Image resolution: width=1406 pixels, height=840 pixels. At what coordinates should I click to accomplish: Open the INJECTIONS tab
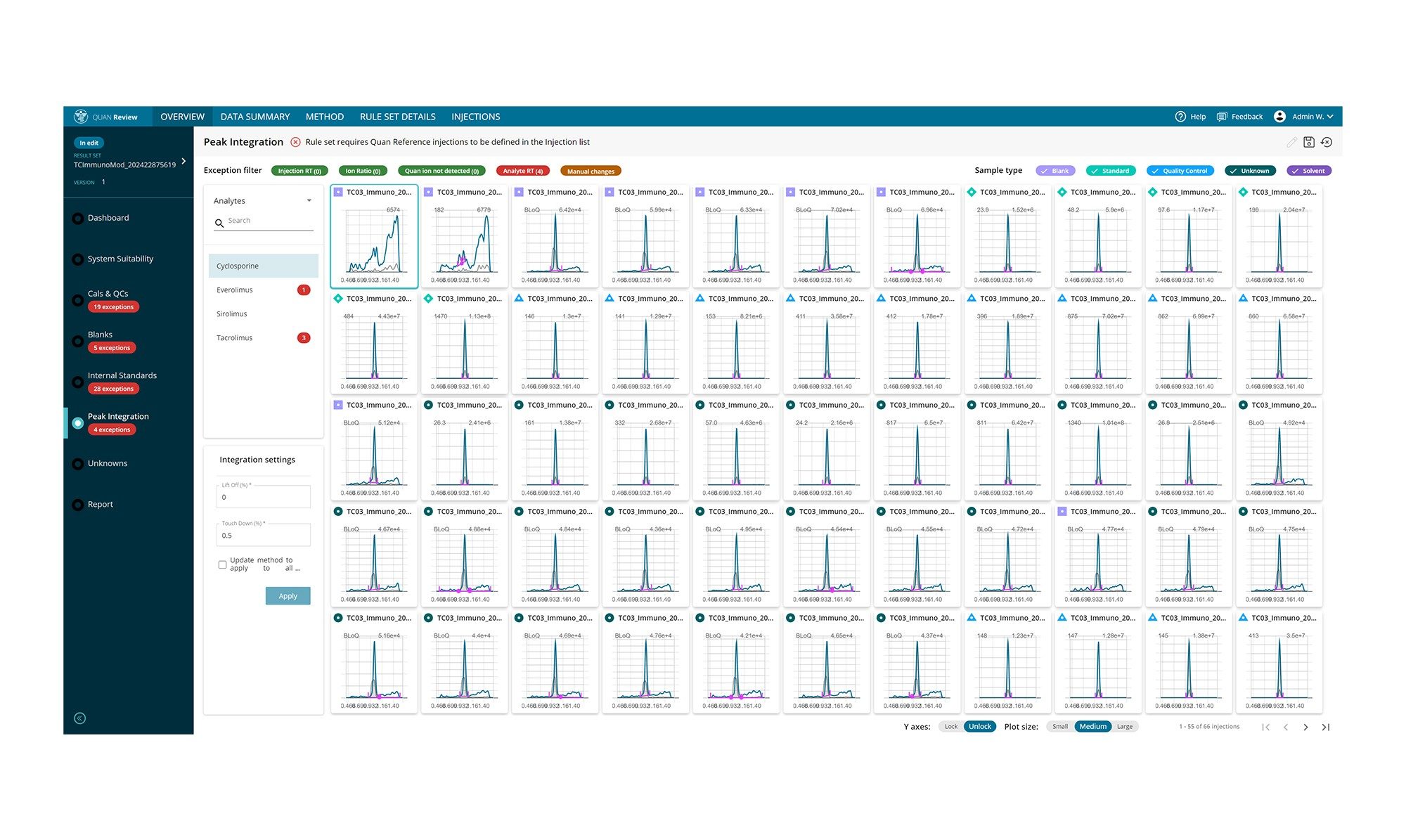click(475, 116)
